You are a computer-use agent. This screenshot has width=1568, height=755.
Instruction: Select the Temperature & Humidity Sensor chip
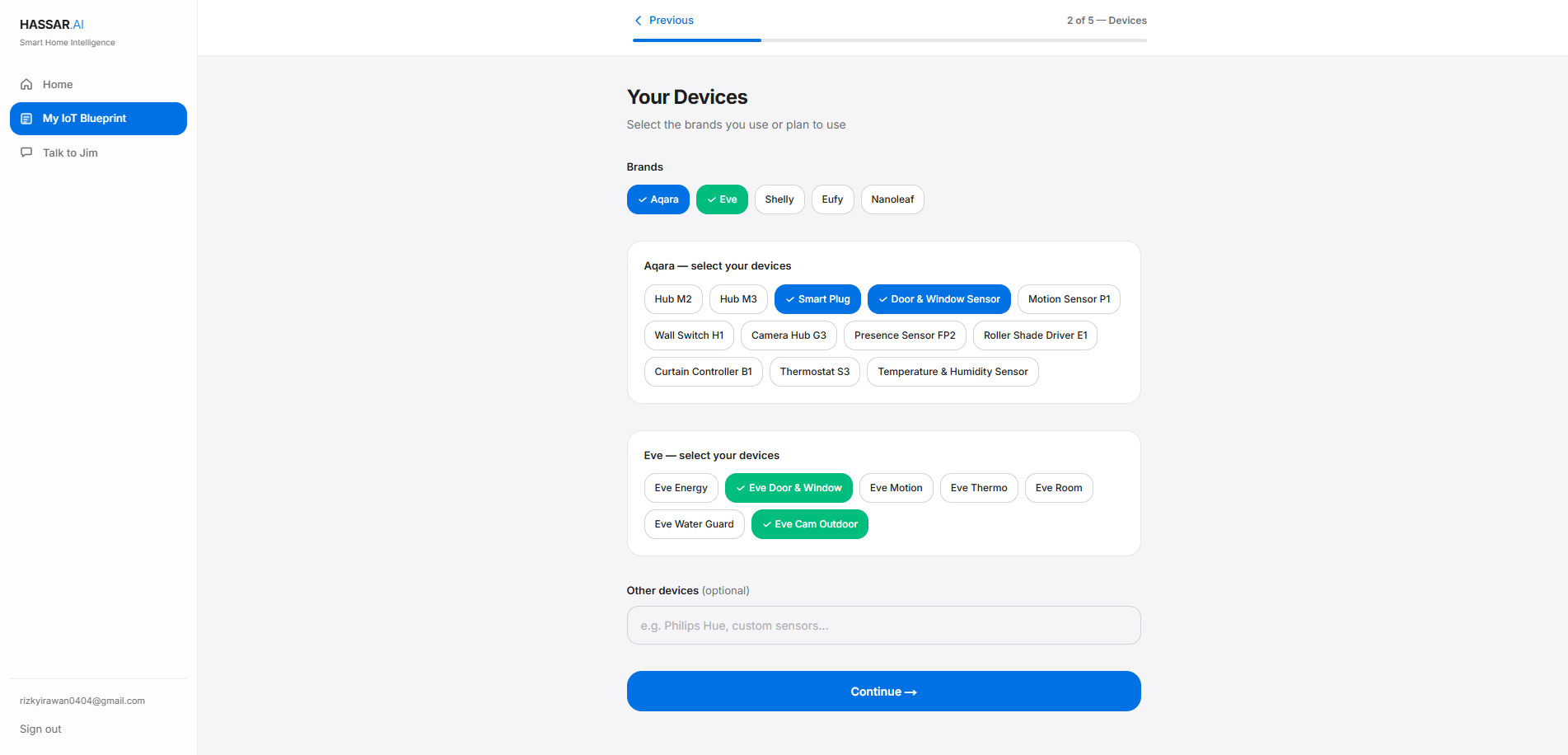(x=953, y=372)
